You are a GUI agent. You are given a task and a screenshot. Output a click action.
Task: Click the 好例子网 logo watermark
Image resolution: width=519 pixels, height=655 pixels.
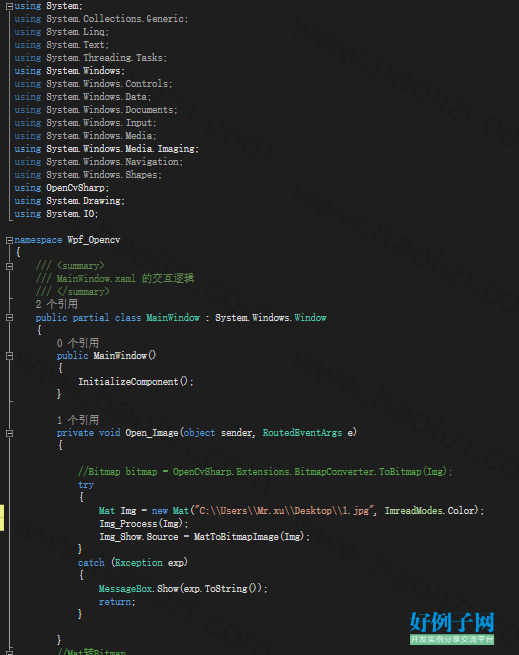(452, 628)
